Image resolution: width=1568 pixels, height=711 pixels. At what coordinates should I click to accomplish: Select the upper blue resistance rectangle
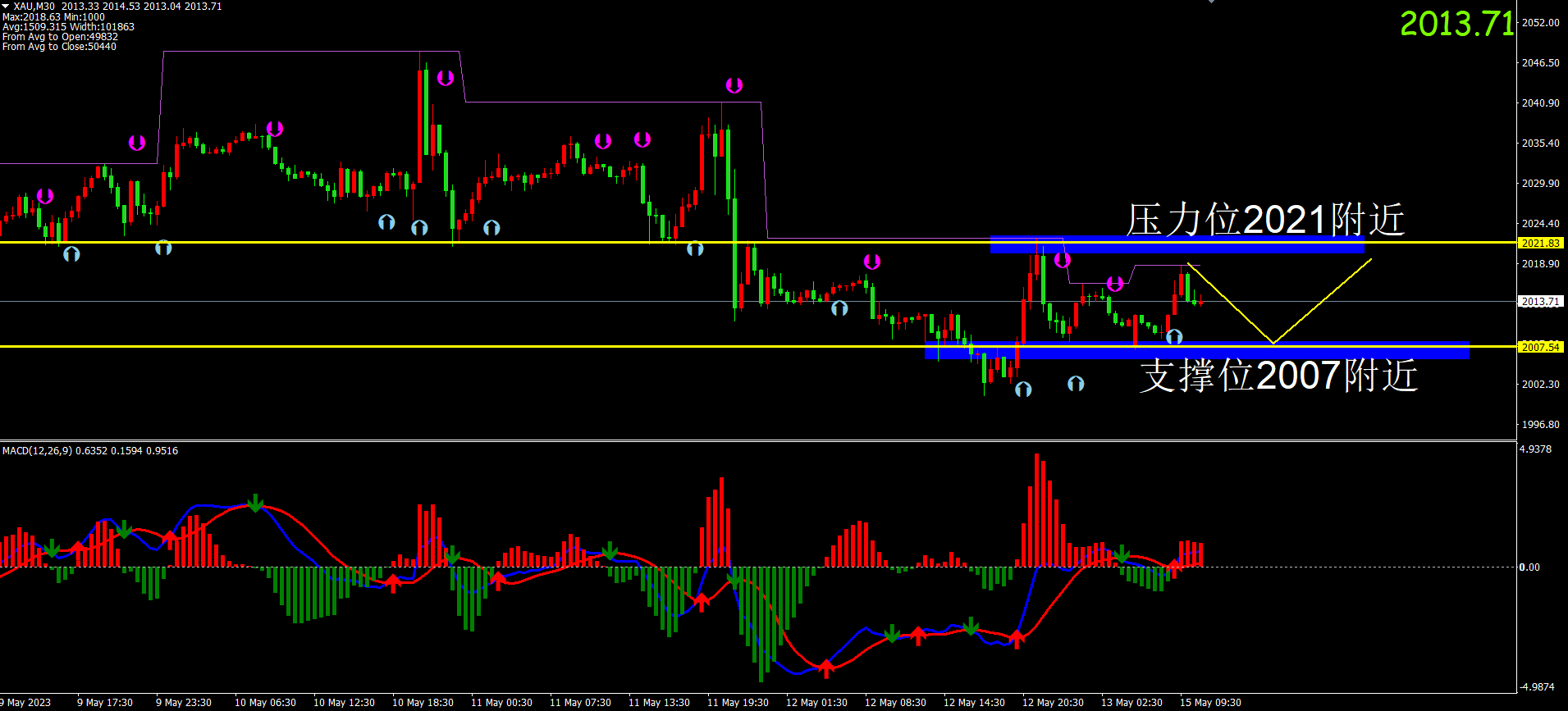pos(1177,245)
